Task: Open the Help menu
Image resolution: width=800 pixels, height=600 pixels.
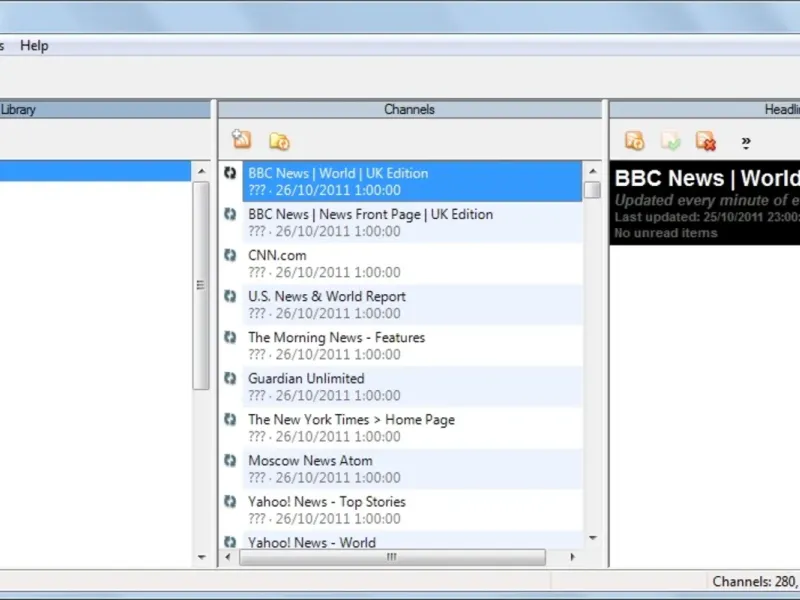Action: [34, 46]
